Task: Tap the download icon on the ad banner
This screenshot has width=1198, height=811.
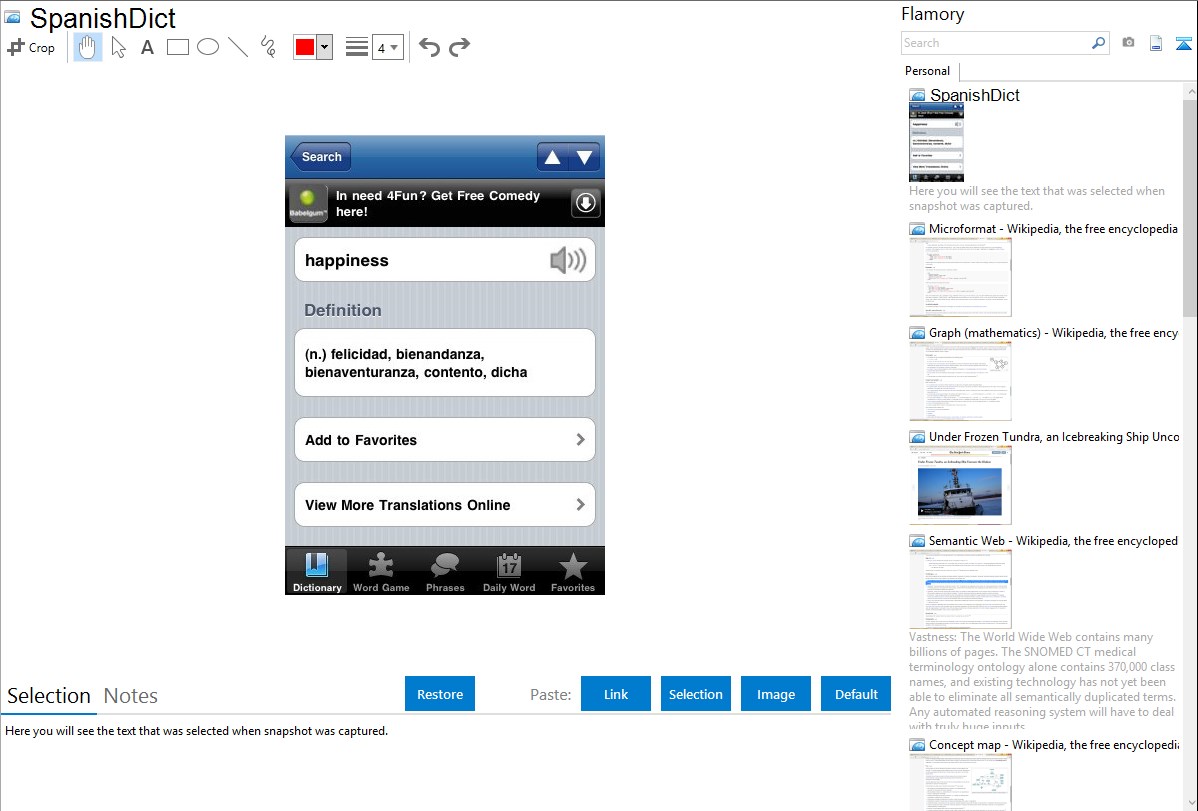Action: [x=585, y=203]
